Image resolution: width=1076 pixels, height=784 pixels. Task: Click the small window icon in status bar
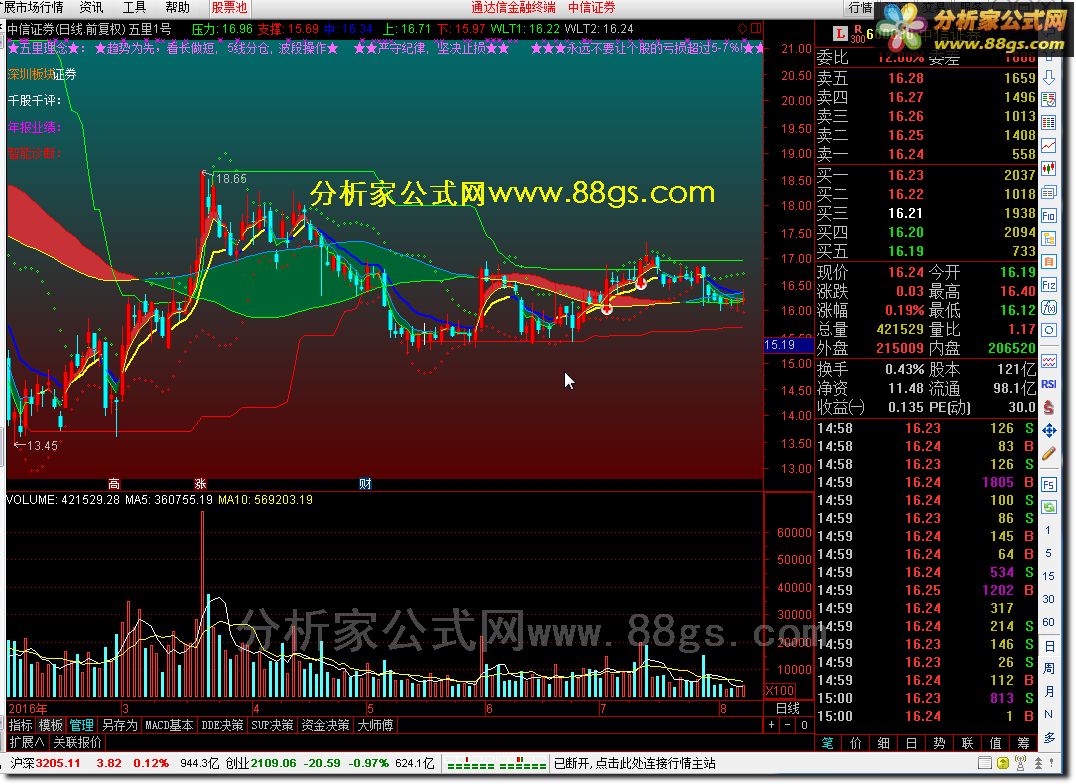tap(985, 763)
